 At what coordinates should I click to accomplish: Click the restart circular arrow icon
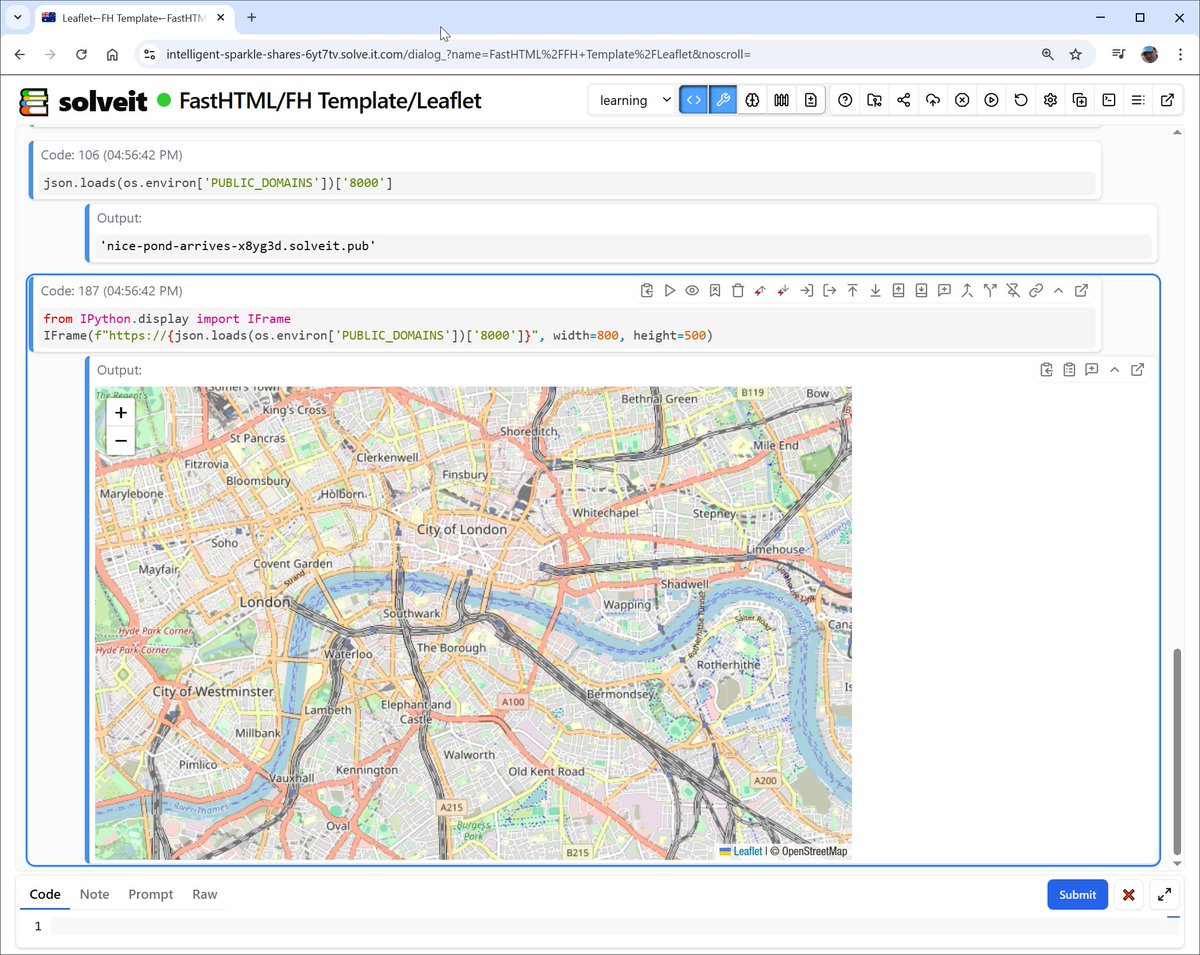[1021, 100]
